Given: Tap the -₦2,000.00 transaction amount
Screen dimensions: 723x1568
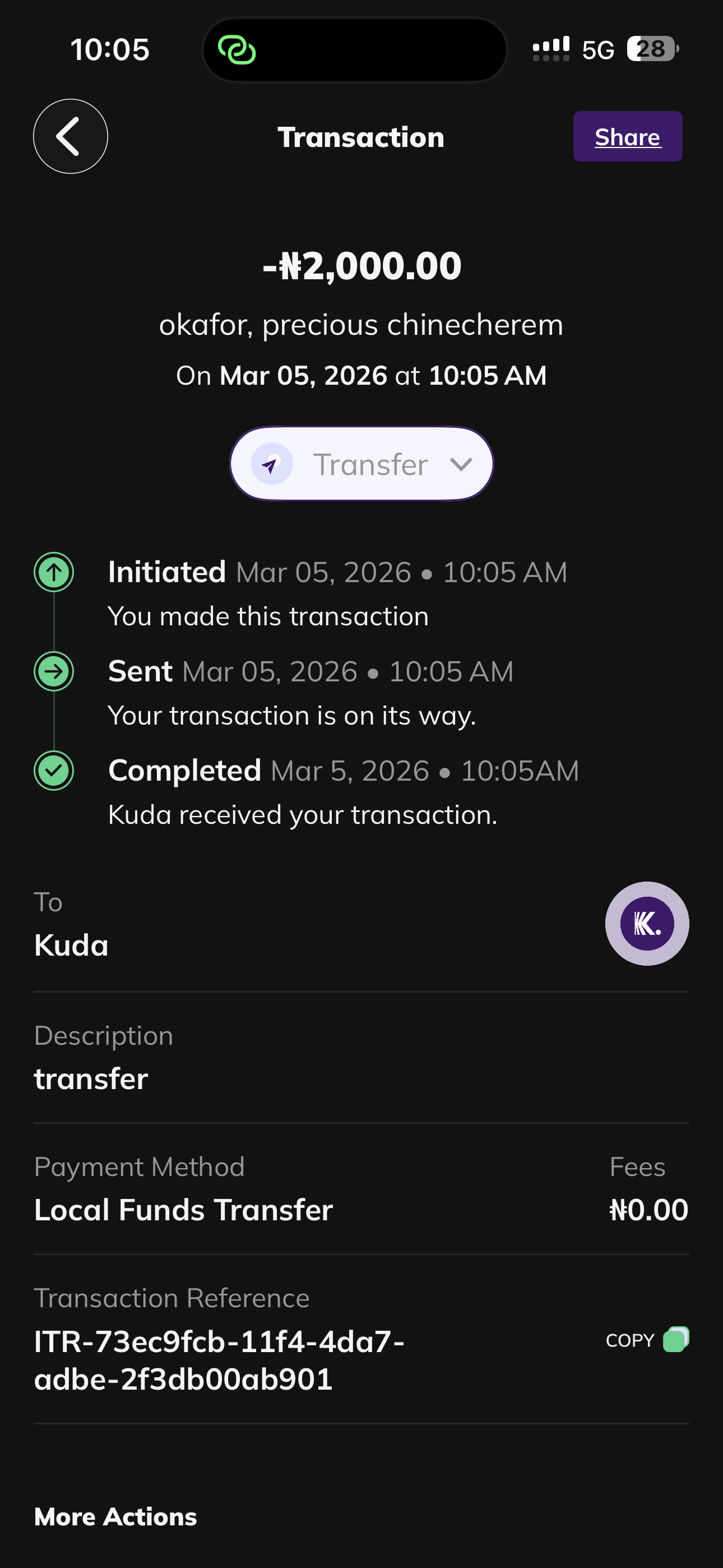Looking at the screenshot, I should (x=361, y=266).
